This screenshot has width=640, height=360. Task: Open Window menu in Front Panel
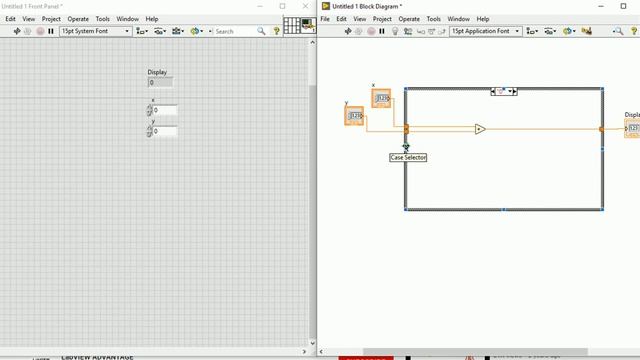click(x=127, y=19)
